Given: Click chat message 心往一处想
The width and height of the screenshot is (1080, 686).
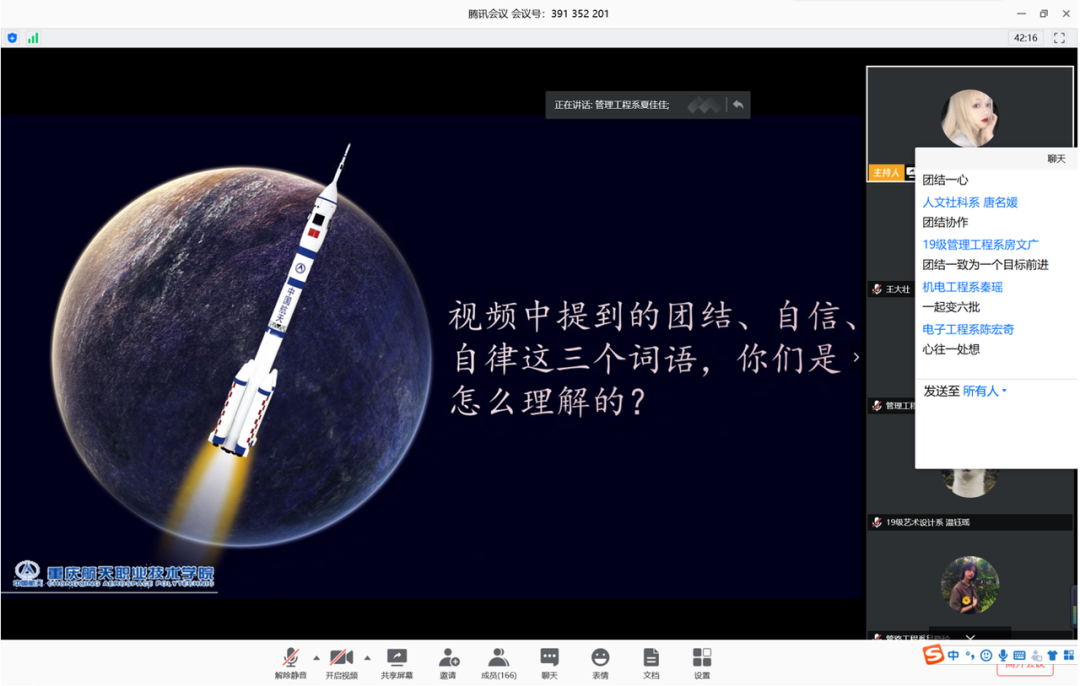Looking at the screenshot, I should coord(951,349).
